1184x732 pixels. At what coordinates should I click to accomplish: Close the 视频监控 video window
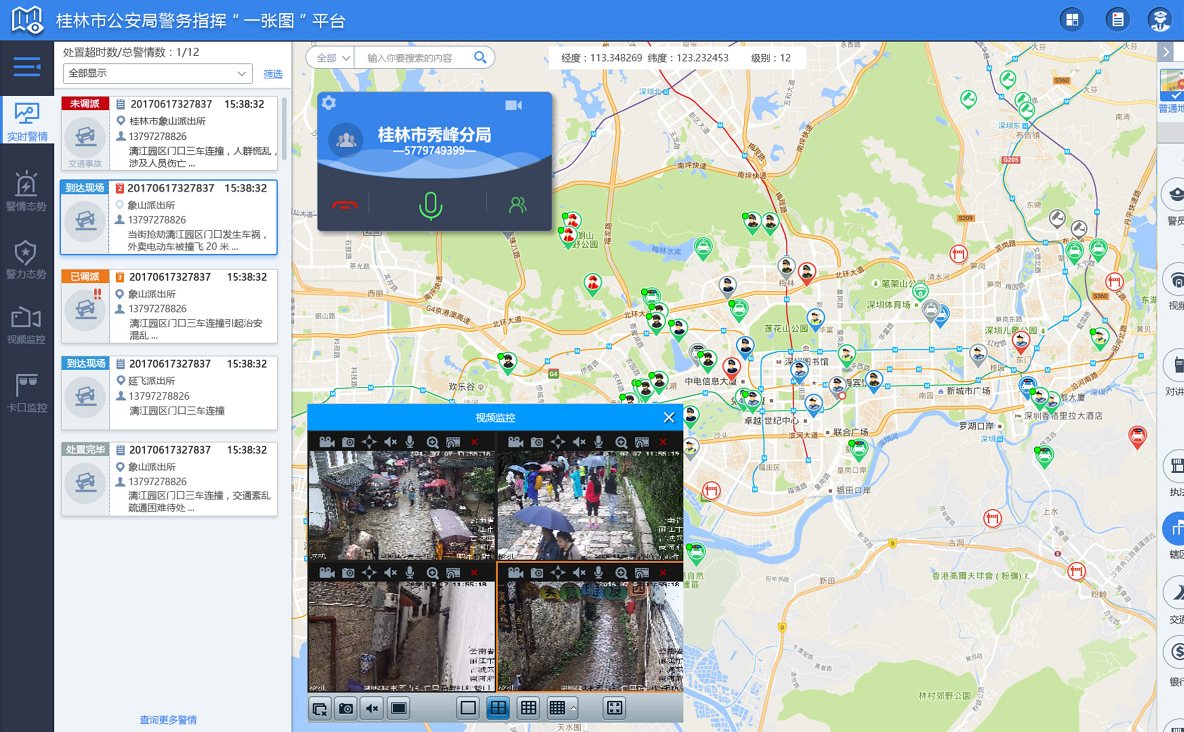(x=669, y=418)
